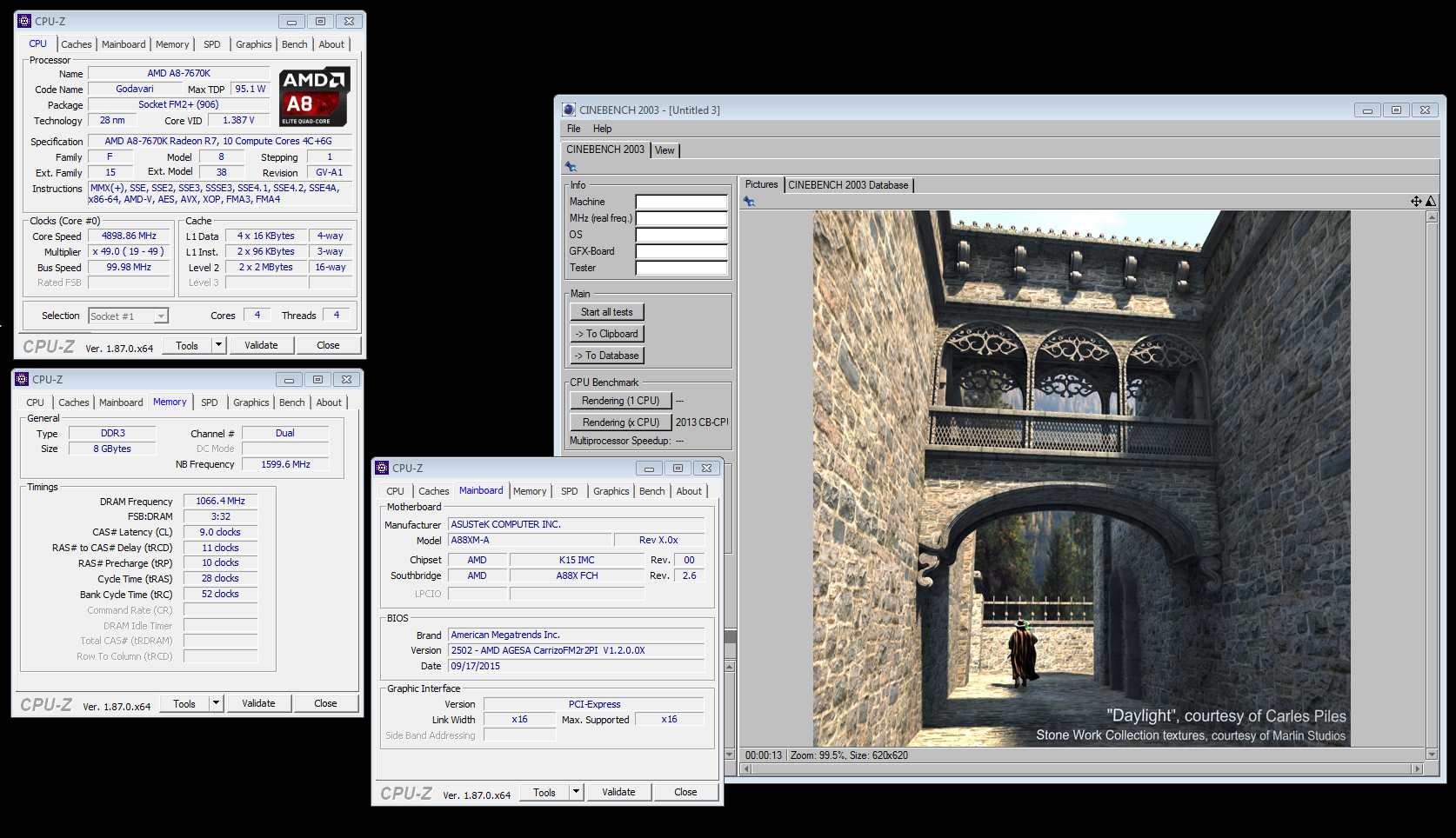Open About tab in Memory window
1456x838 pixels.
click(329, 402)
